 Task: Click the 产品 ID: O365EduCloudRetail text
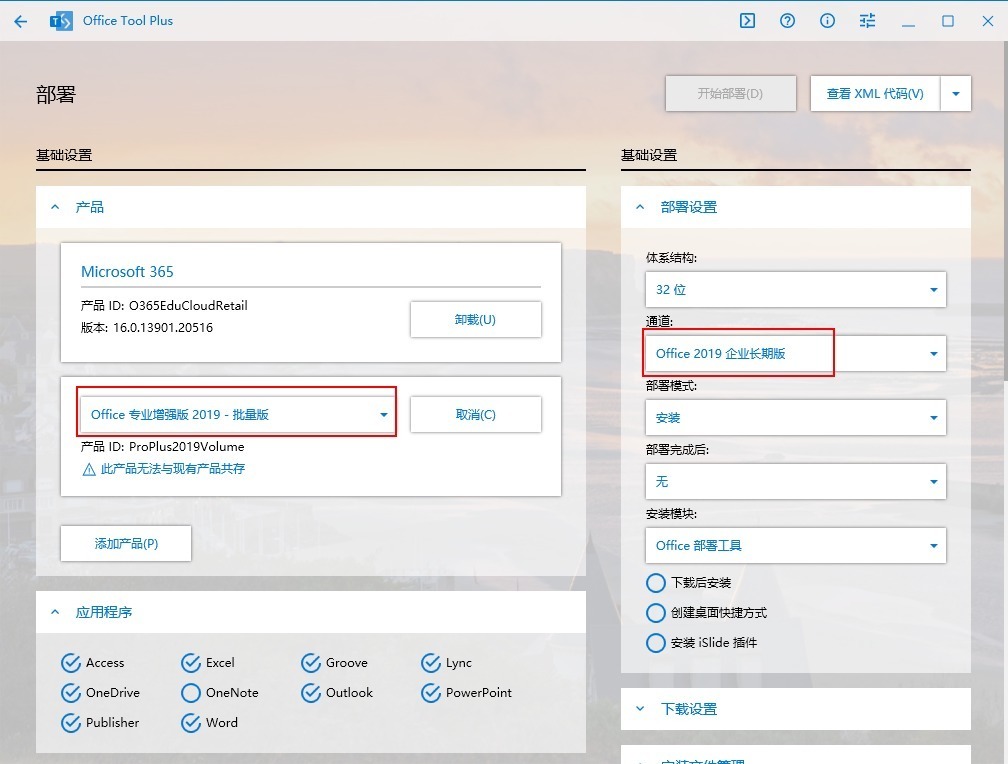(164, 305)
